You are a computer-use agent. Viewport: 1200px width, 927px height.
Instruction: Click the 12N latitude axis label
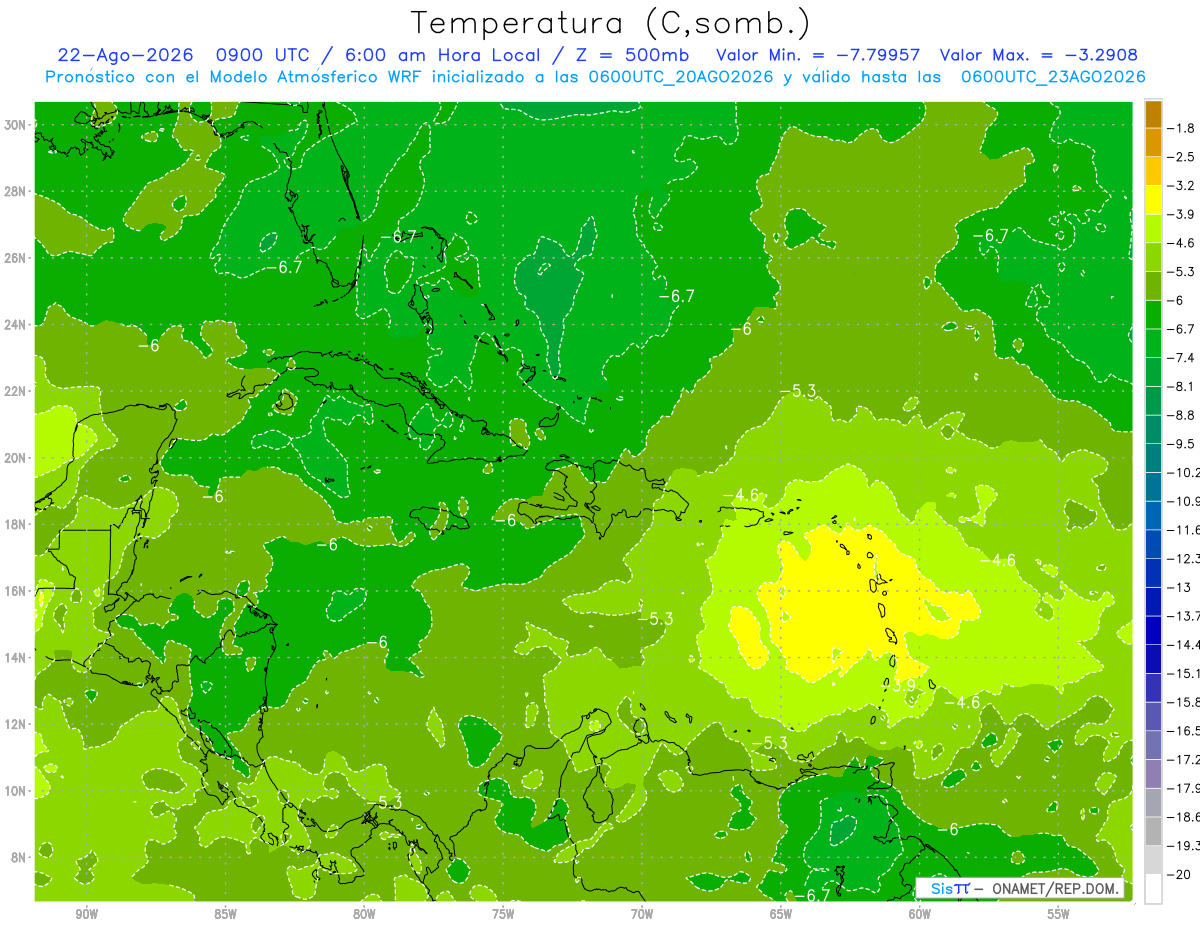(16, 723)
